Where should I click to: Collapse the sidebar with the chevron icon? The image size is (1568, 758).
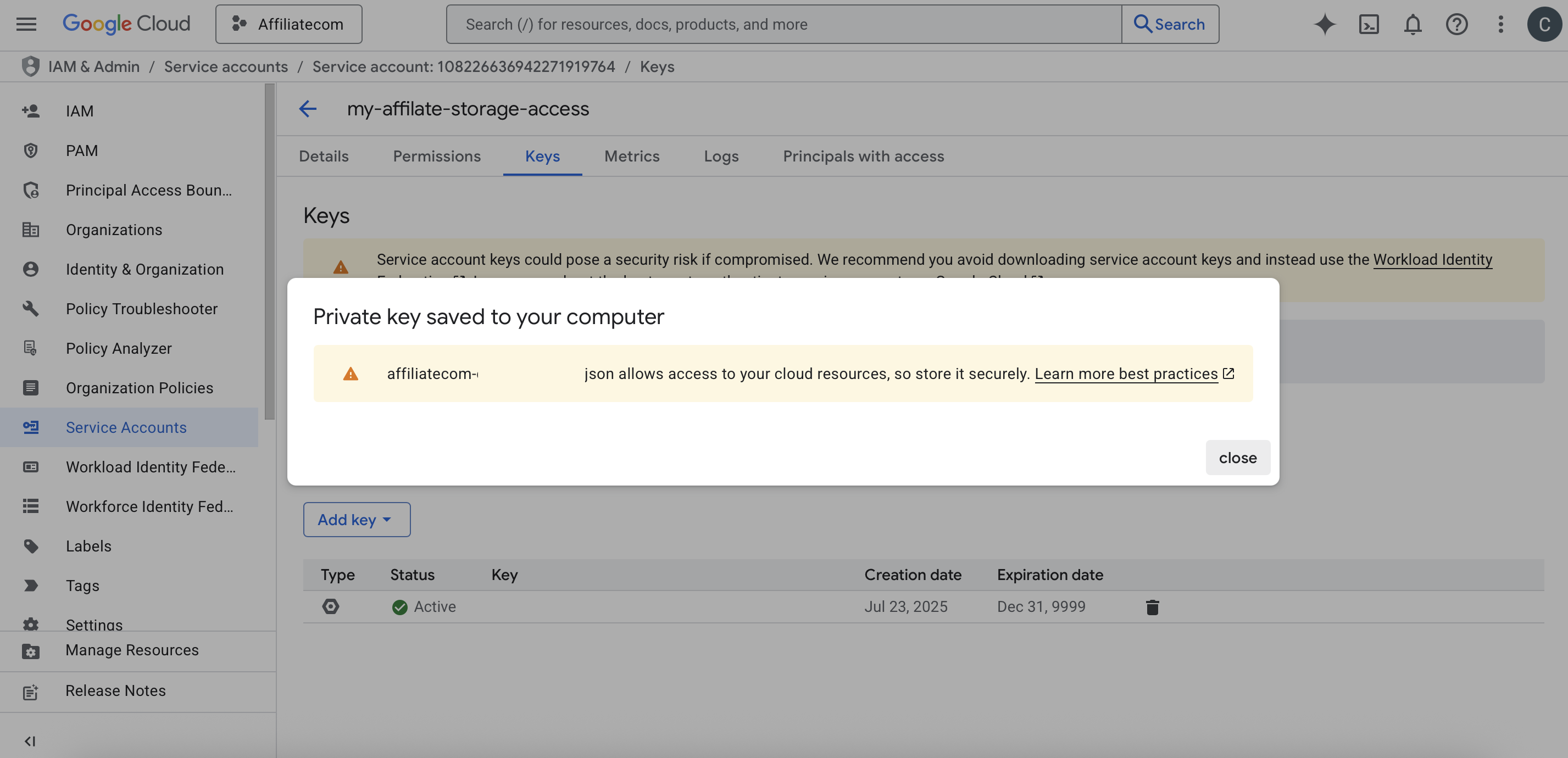pyautogui.click(x=30, y=741)
